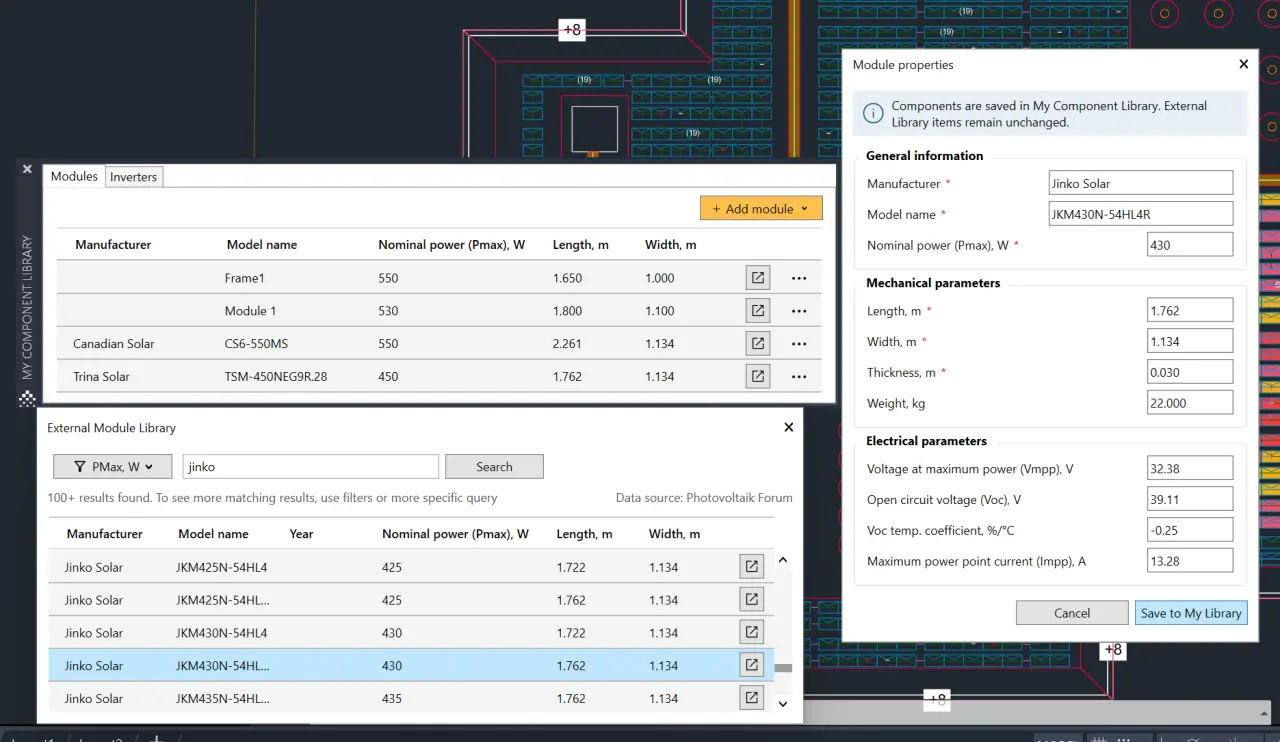This screenshot has height=742, width=1280.
Task: Open the Add module dropdown menu
Action: 761,208
